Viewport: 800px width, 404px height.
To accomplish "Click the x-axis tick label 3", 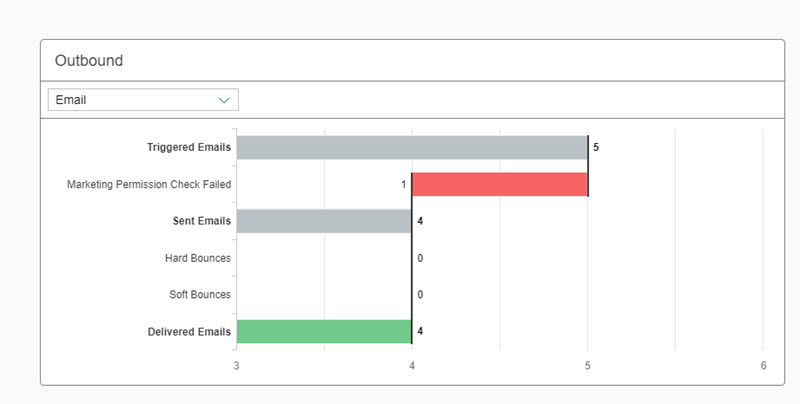I will 236,365.
